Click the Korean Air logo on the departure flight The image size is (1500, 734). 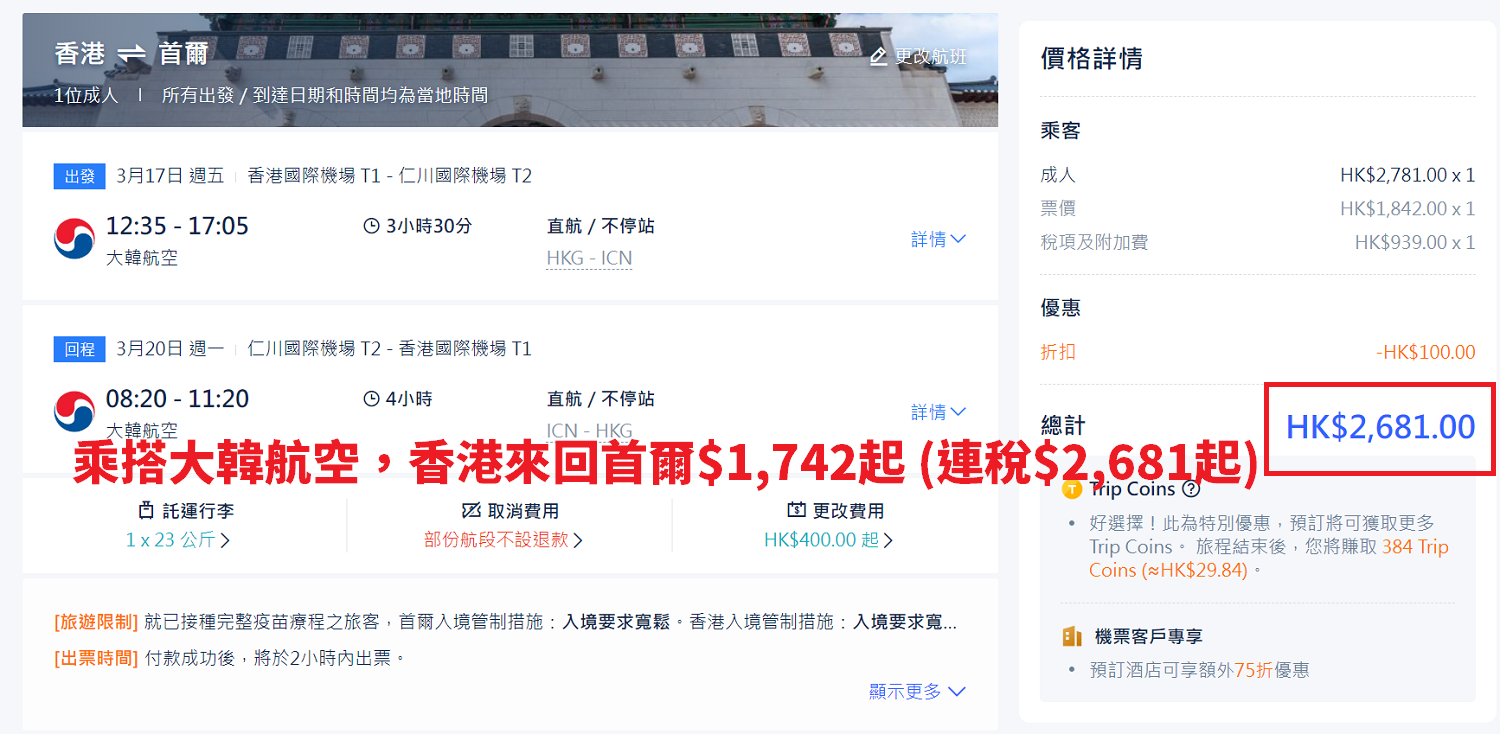(x=74, y=239)
